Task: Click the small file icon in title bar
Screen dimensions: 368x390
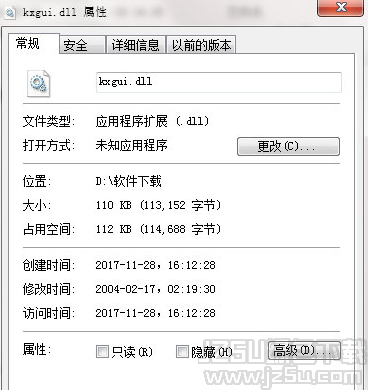Action: click(x=10, y=13)
